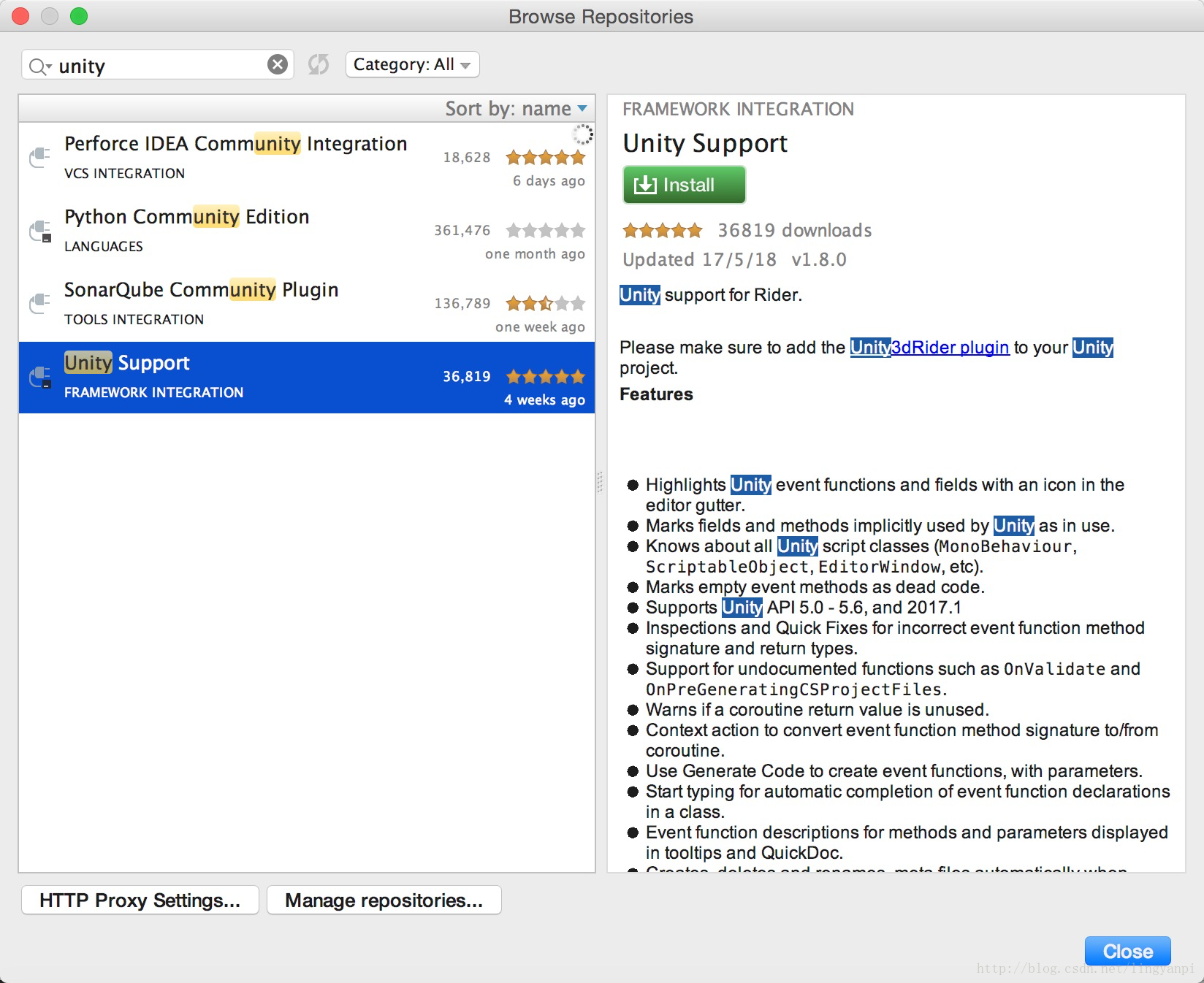This screenshot has width=1204, height=983.
Task: Open Manage repositories dialog
Action: pos(384,900)
